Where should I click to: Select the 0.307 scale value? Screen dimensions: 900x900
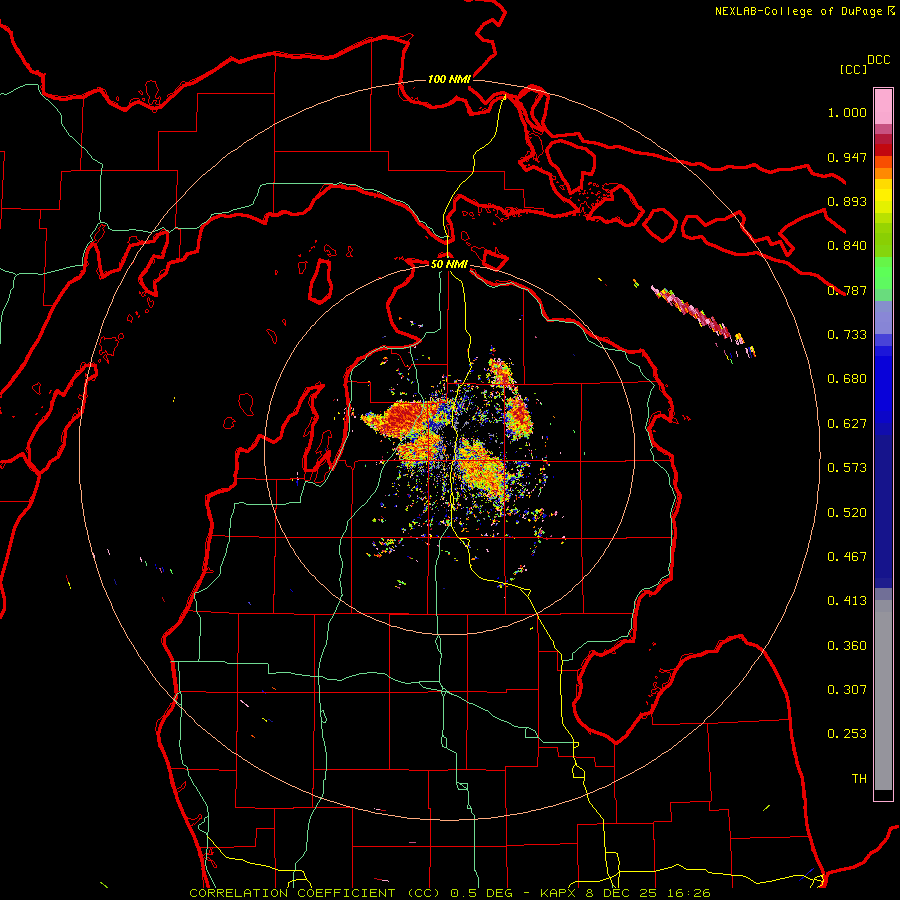coord(847,690)
